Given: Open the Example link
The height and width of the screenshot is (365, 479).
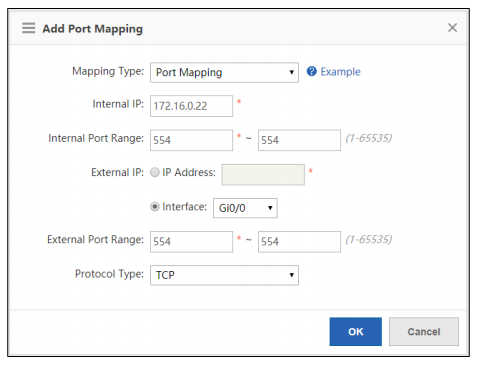Looking at the screenshot, I should [x=340, y=72].
